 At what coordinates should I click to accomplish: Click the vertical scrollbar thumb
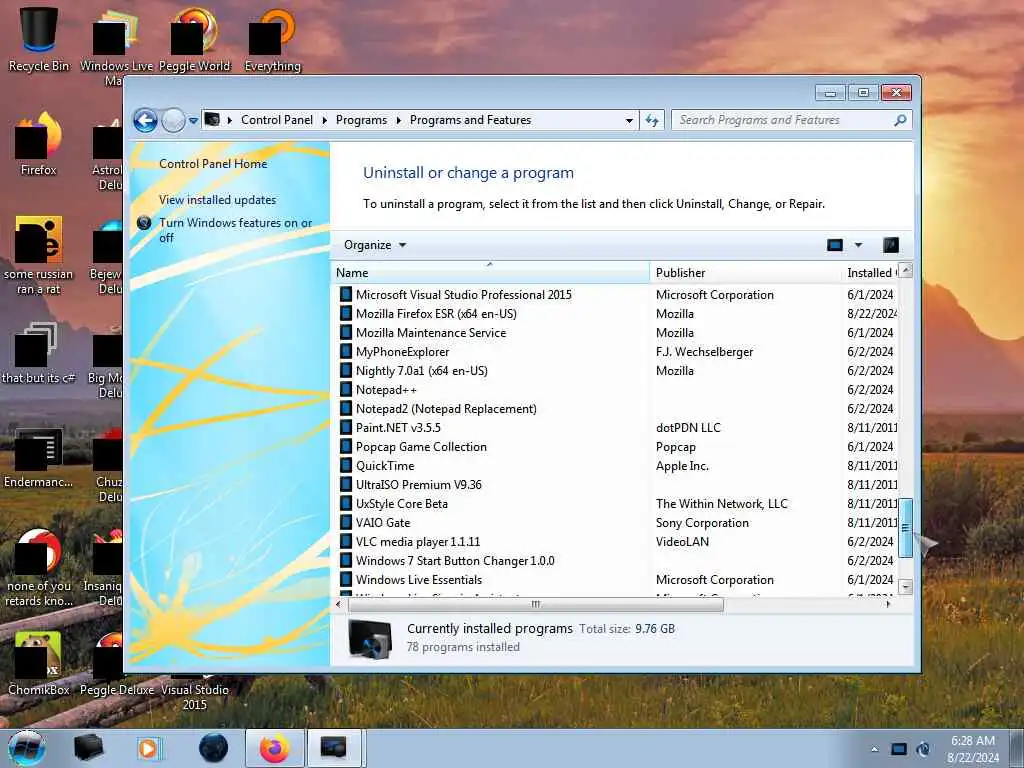(905, 528)
